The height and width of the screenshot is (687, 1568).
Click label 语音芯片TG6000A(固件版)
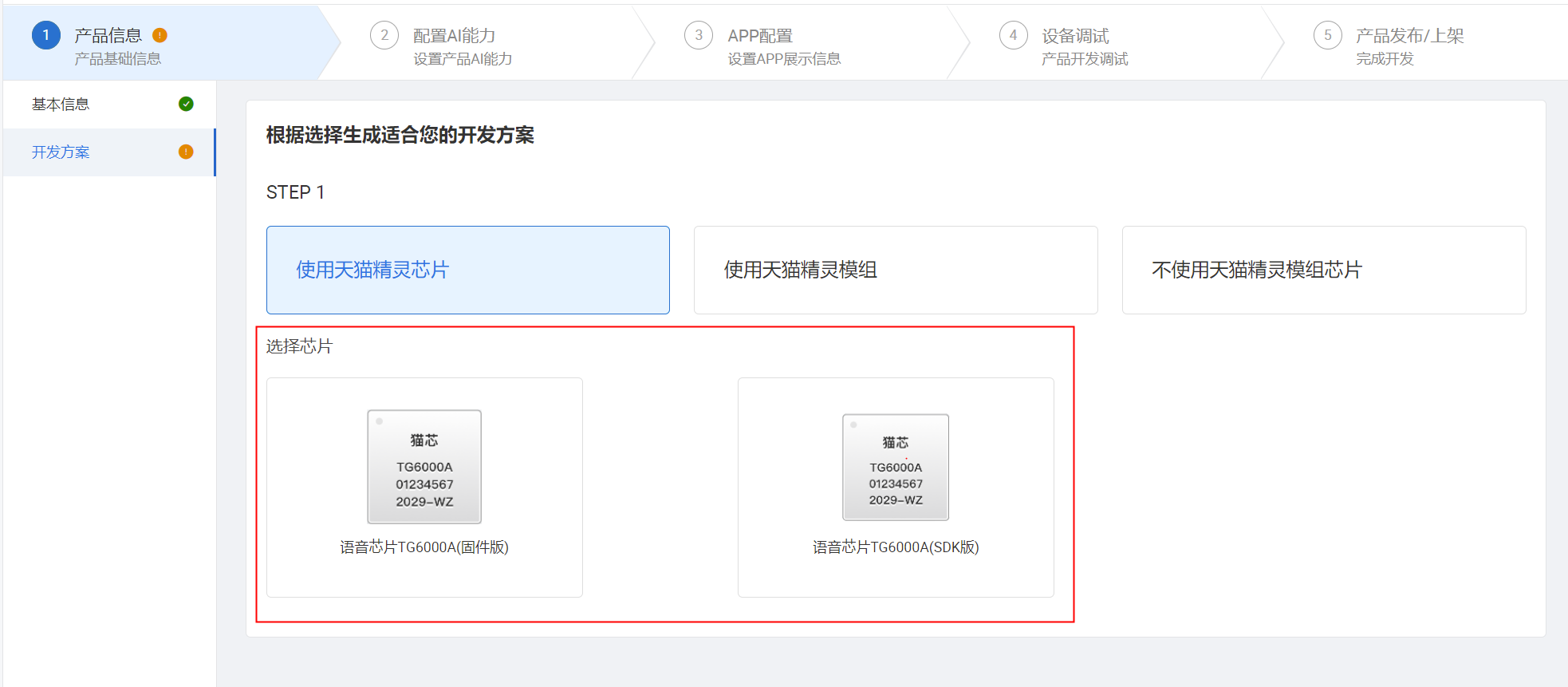point(424,547)
